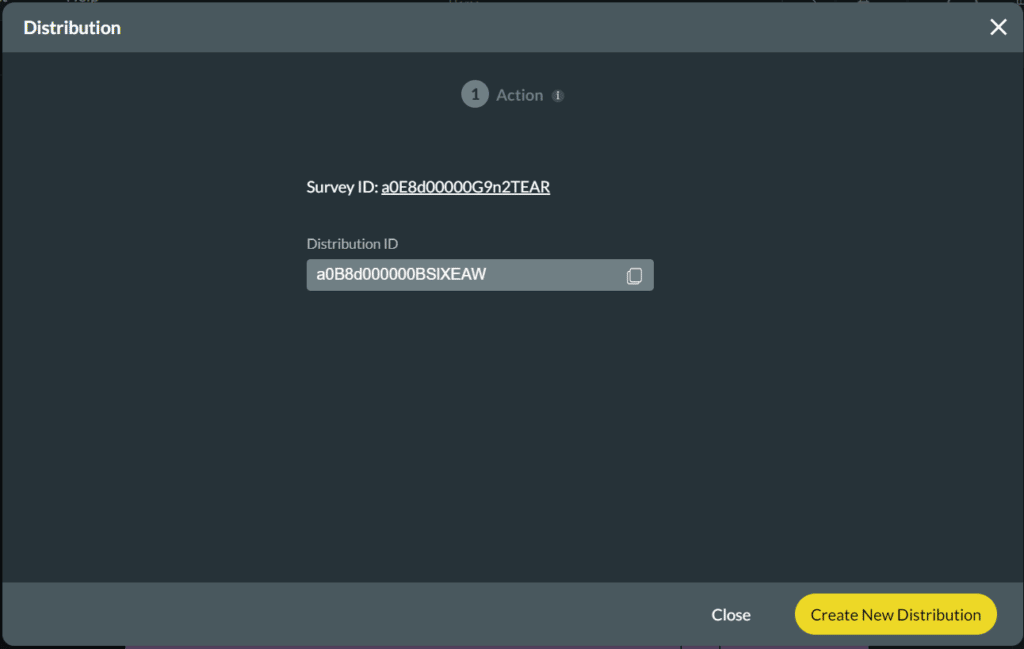The height and width of the screenshot is (649, 1024).
Task: Click the Action step label
Action: pyautogui.click(x=519, y=95)
